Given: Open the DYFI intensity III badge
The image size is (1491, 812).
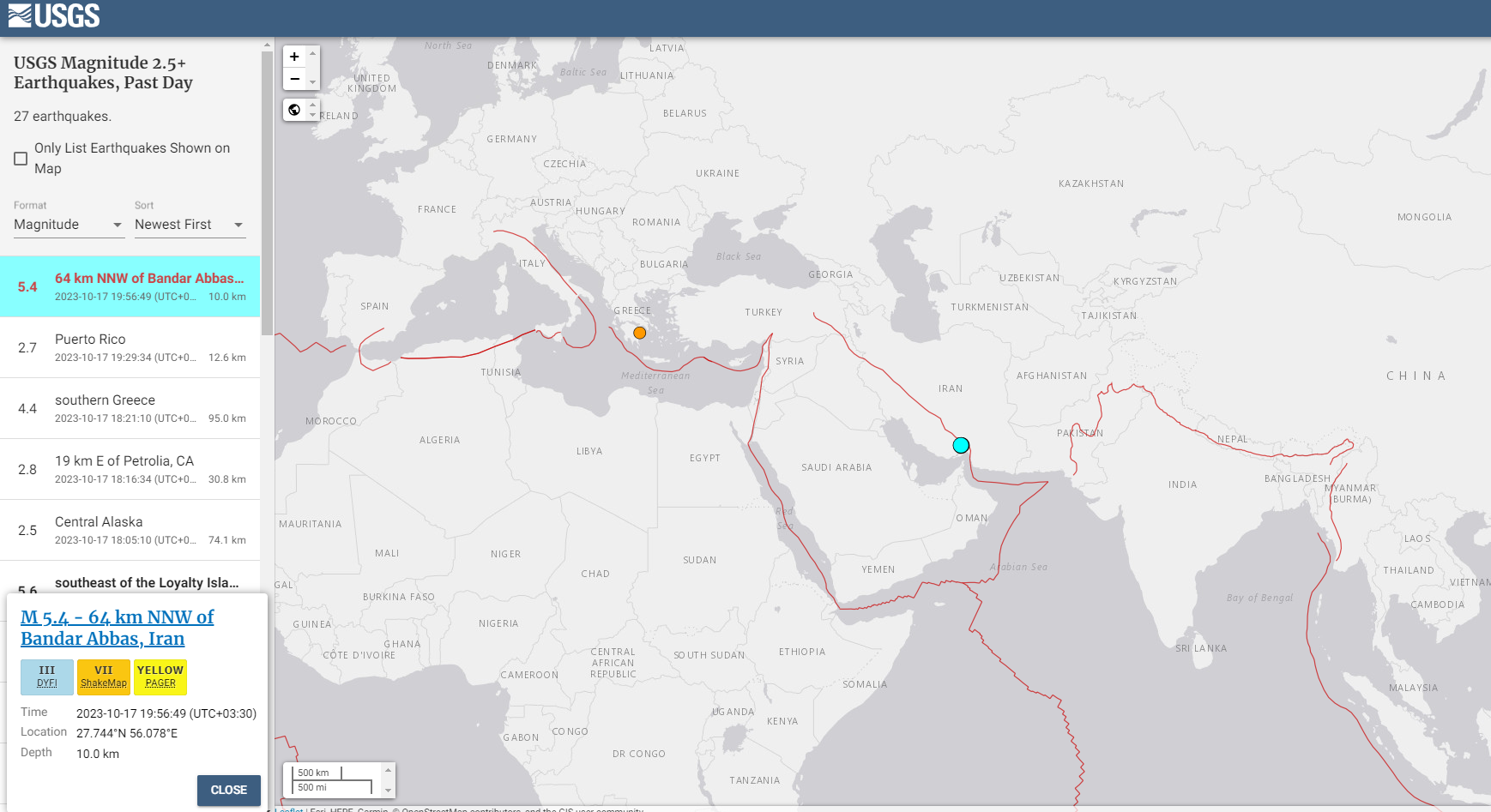Looking at the screenshot, I should (x=47, y=677).
